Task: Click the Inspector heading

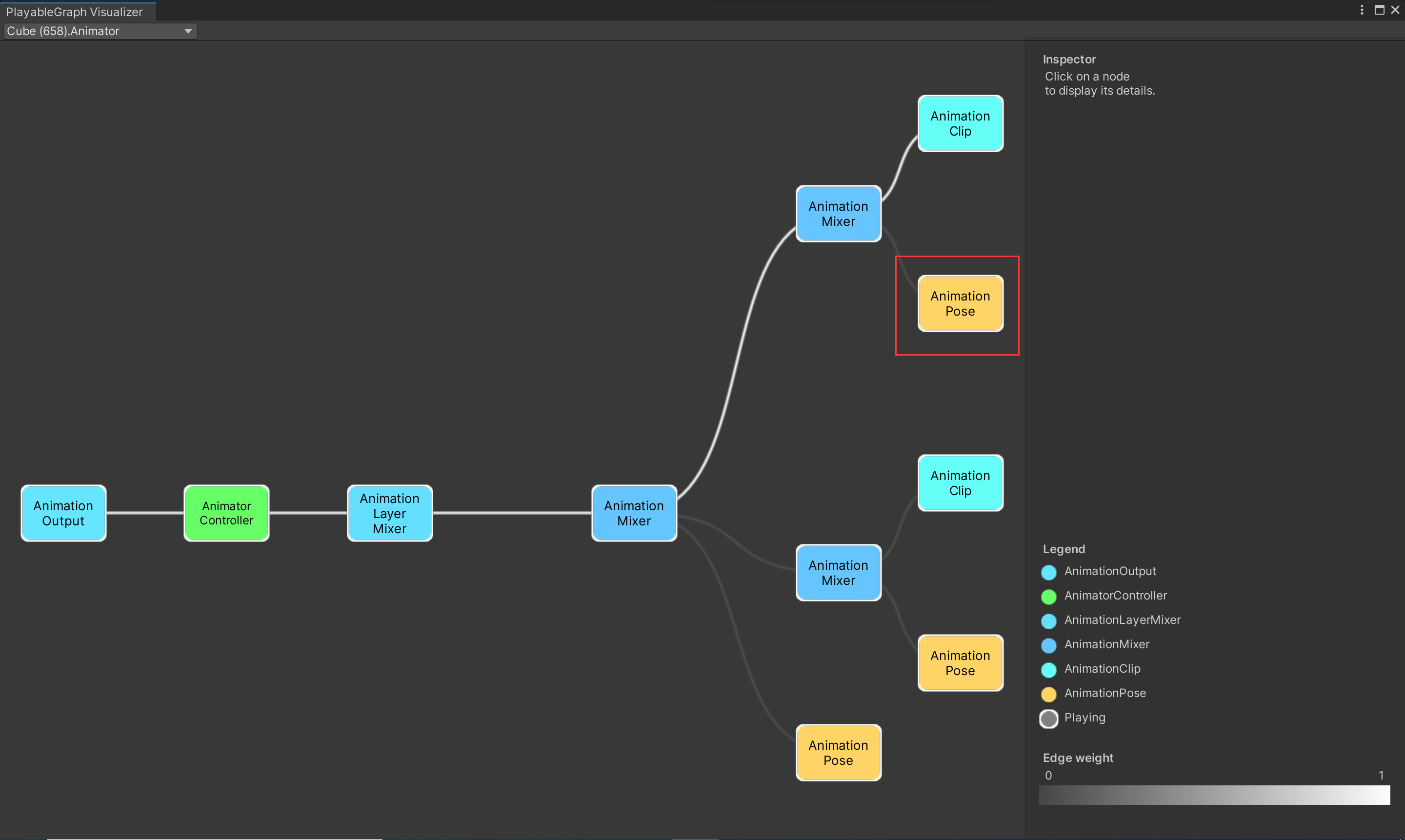Action: (1069, 60)
